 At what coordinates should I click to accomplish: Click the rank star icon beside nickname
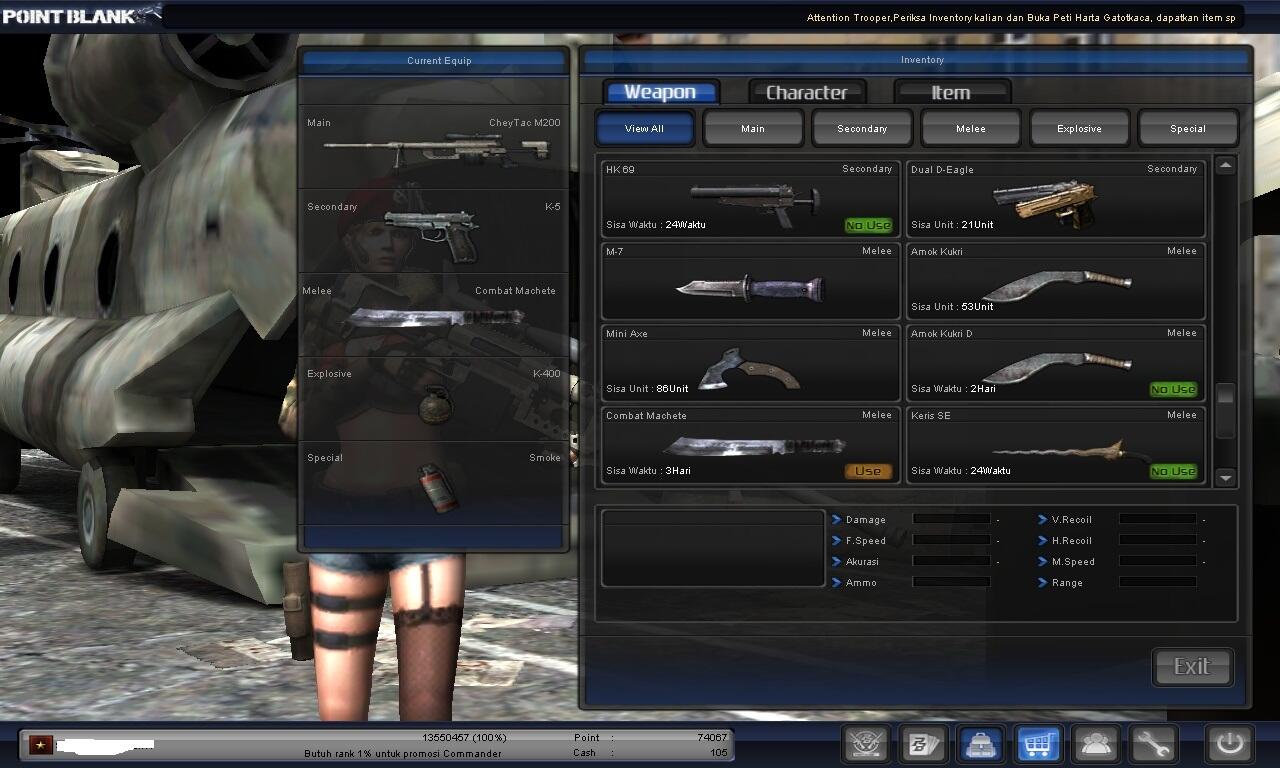41,744
